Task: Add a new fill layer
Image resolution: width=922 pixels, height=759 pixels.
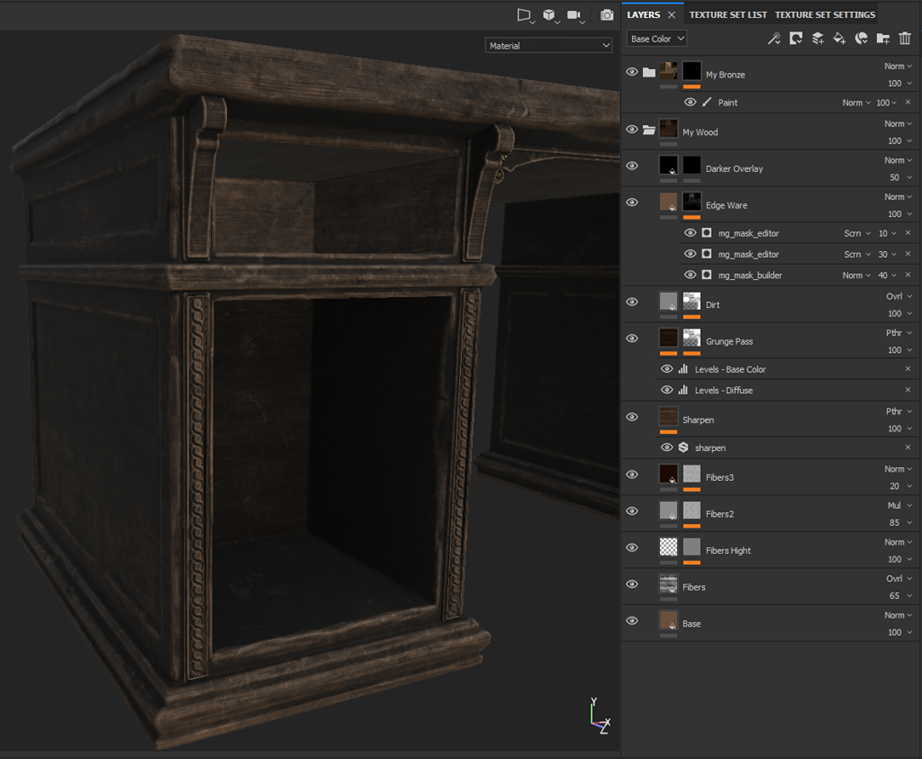Action: click(839, 39)
